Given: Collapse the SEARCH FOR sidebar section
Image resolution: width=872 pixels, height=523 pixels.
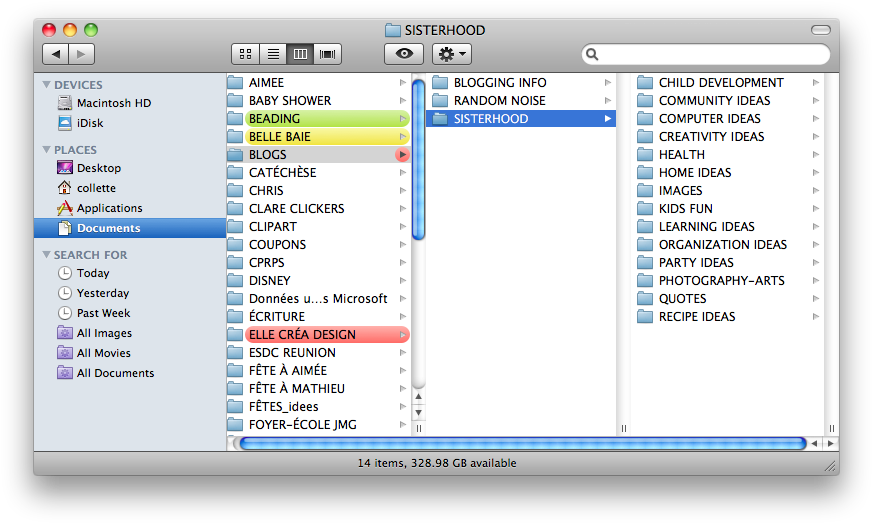Looking at the screenshot, I should point(47,255).
